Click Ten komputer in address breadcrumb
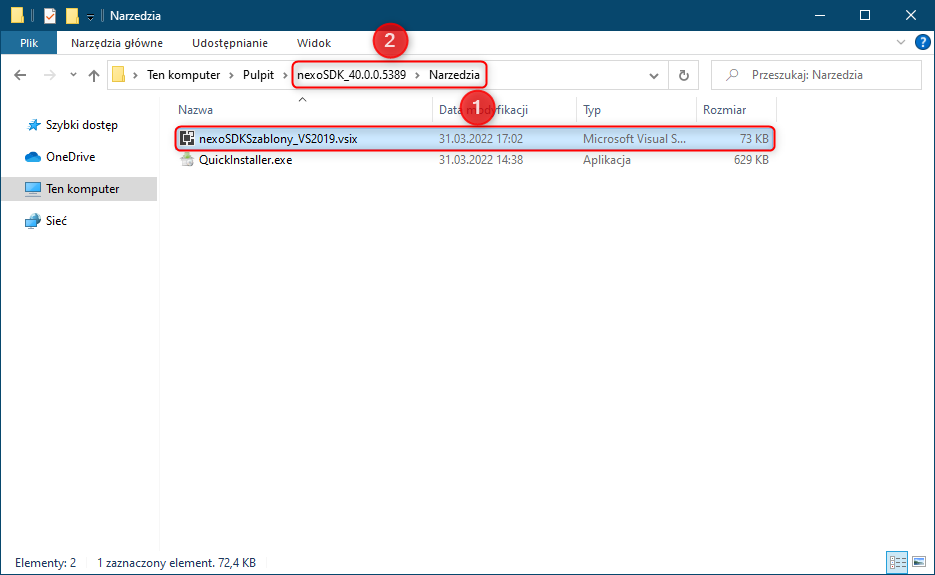This screenshot has width=935, height=575. tap(184, 75)
